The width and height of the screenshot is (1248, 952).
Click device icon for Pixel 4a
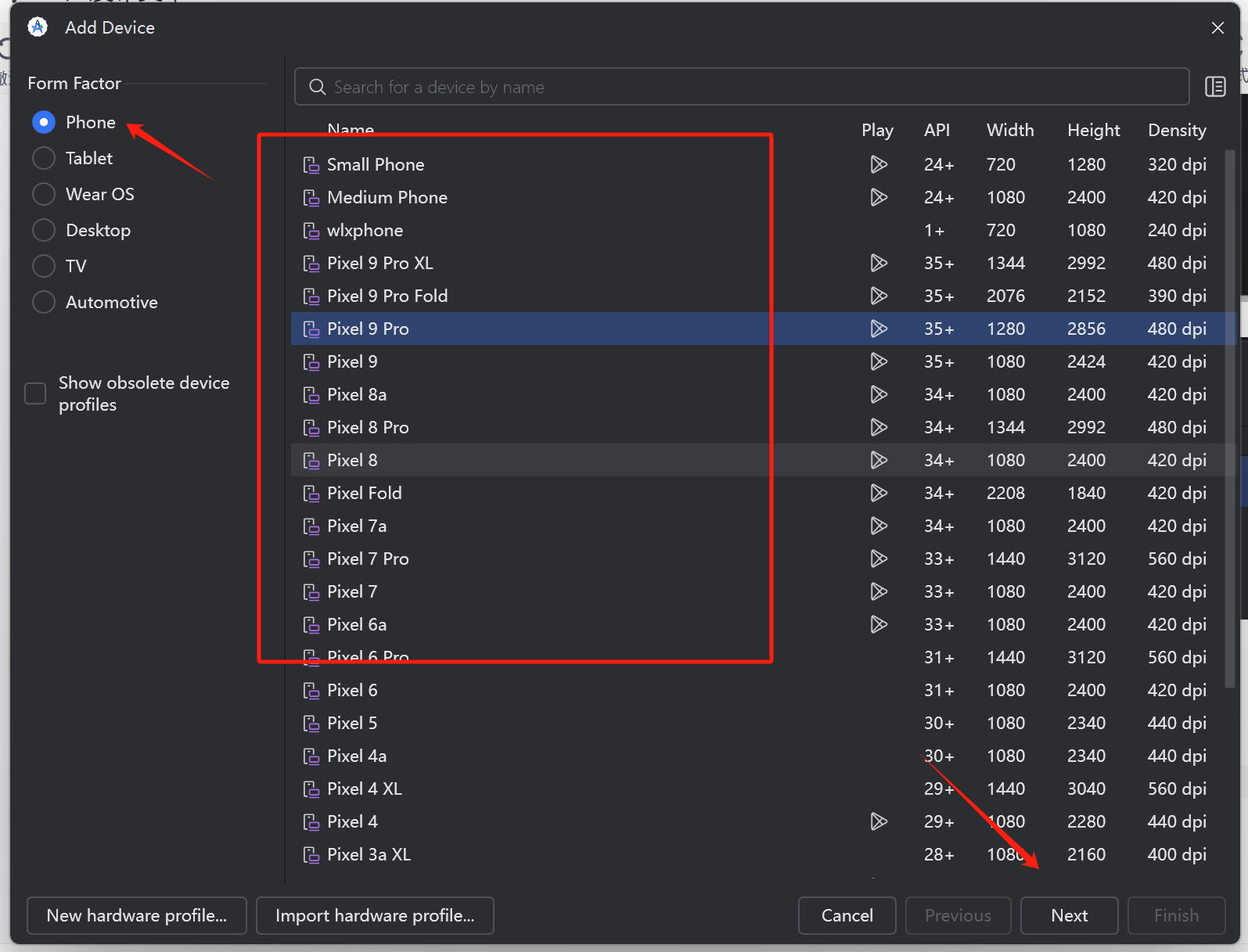311,756
